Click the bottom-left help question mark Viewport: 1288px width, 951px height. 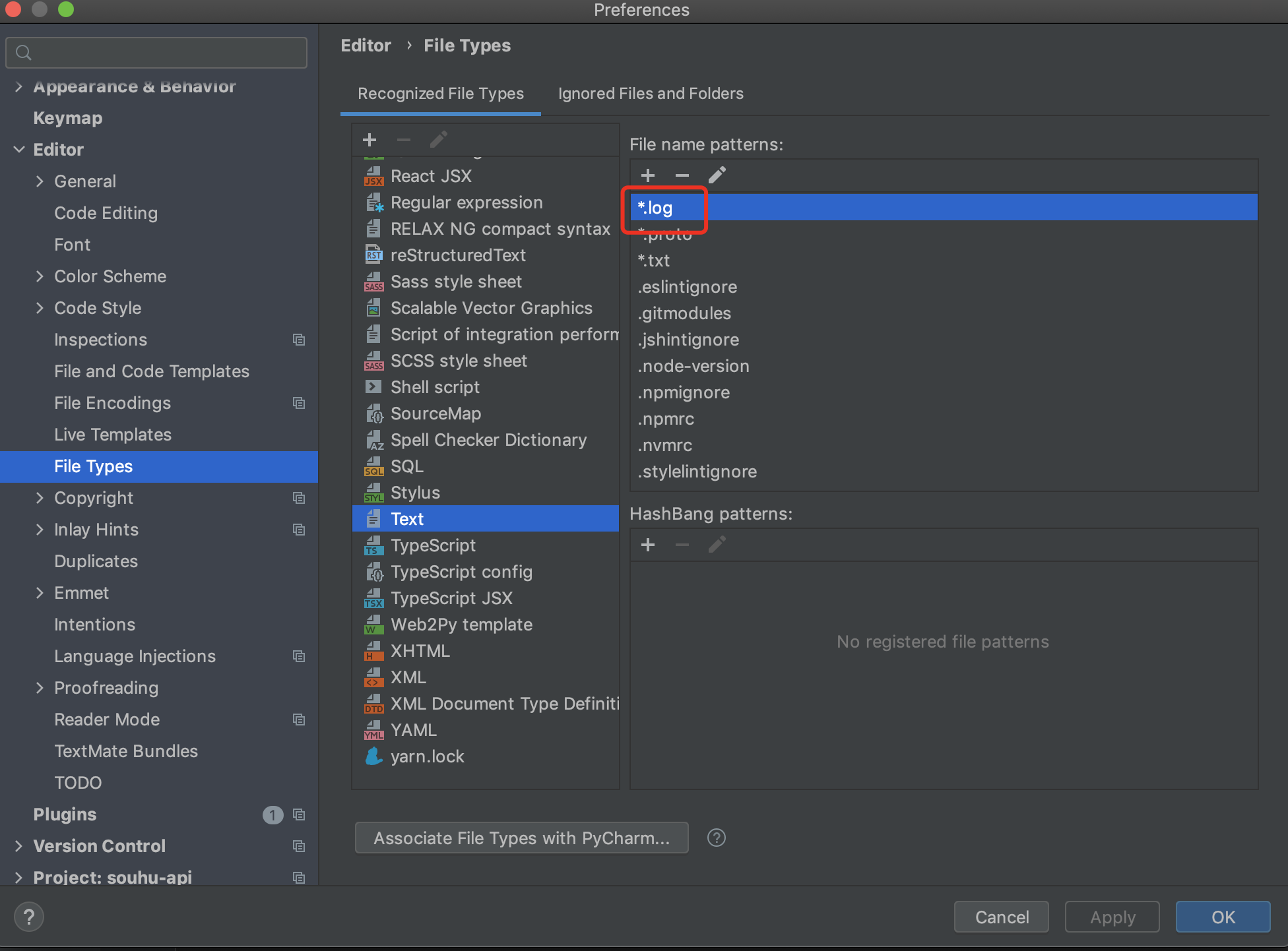(29, 917)
